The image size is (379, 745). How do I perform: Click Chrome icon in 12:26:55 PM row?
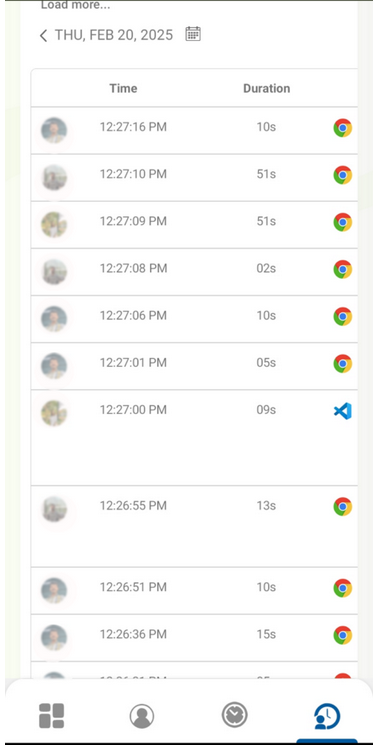coord(342,506)
